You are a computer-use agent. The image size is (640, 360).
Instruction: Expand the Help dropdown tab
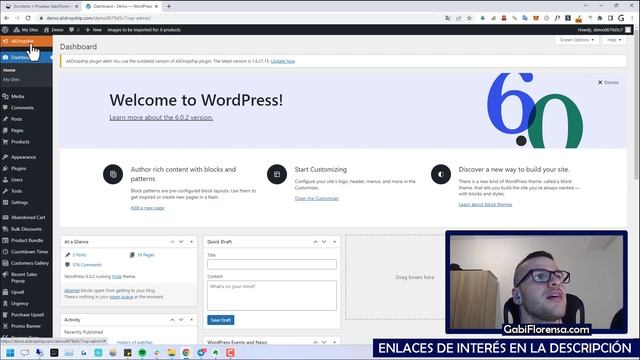click(613, 40)
